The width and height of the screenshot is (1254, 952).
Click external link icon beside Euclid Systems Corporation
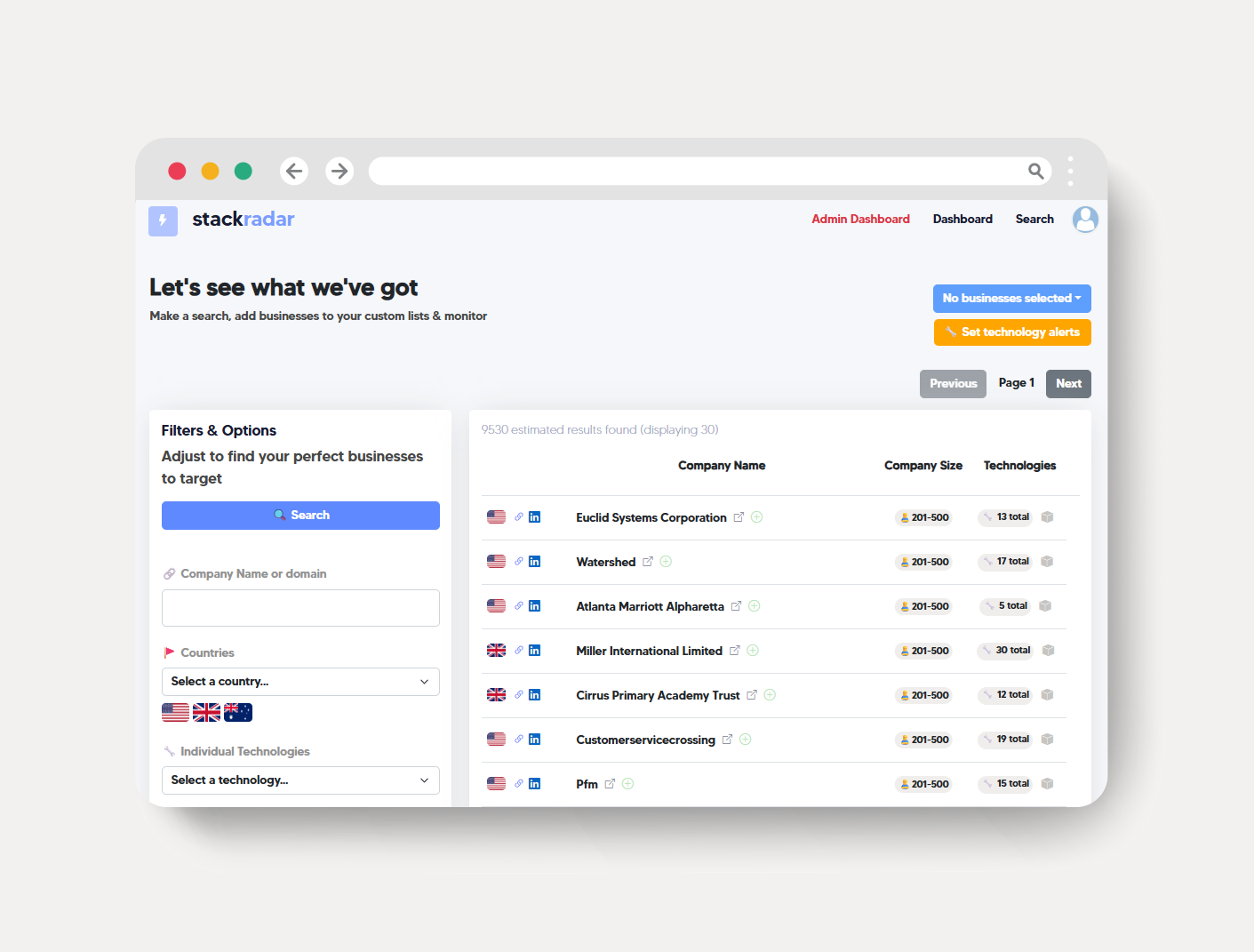(x=739, y=517)
